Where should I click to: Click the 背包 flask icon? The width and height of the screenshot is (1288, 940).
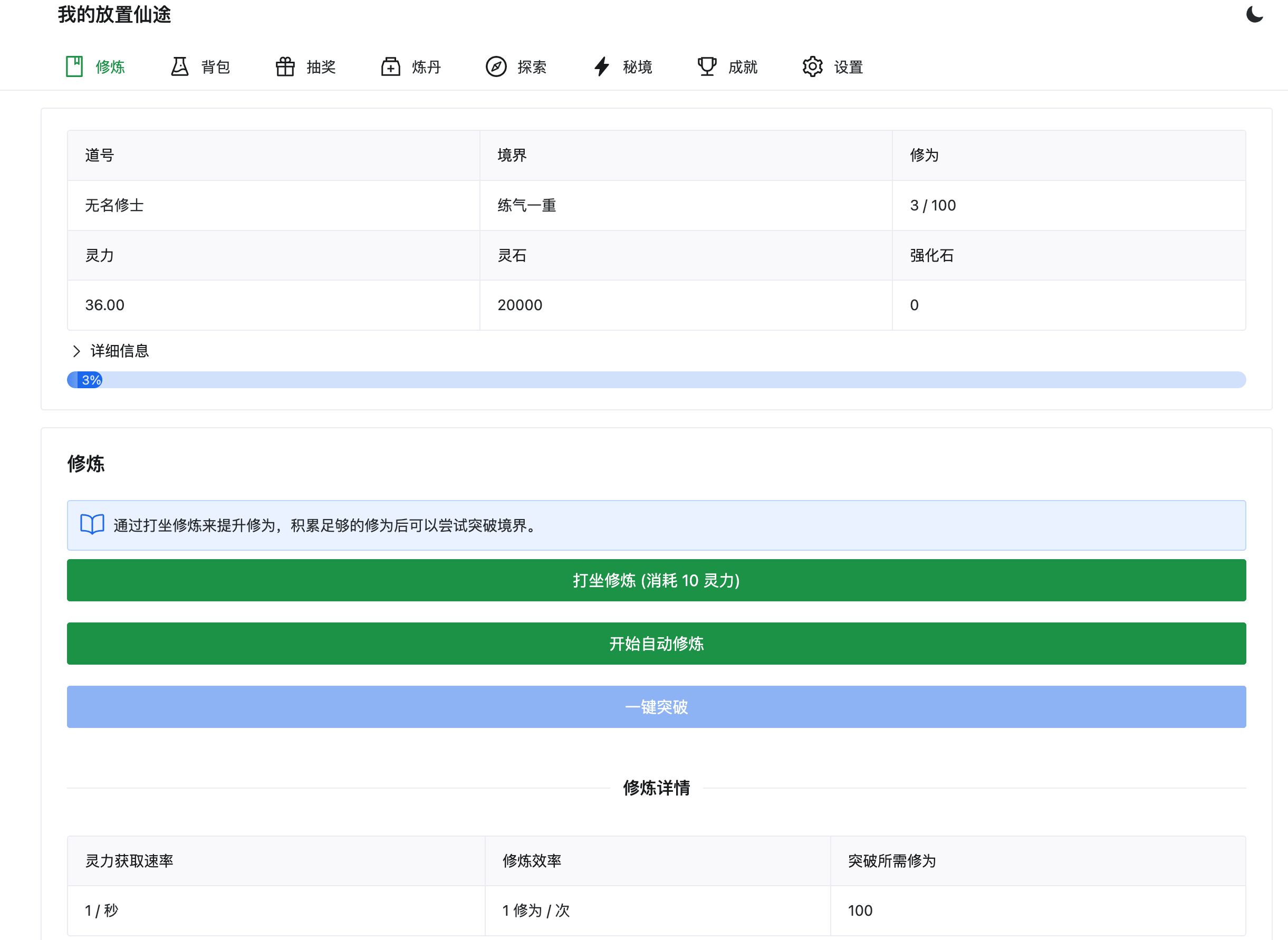[x=180, y=66]
